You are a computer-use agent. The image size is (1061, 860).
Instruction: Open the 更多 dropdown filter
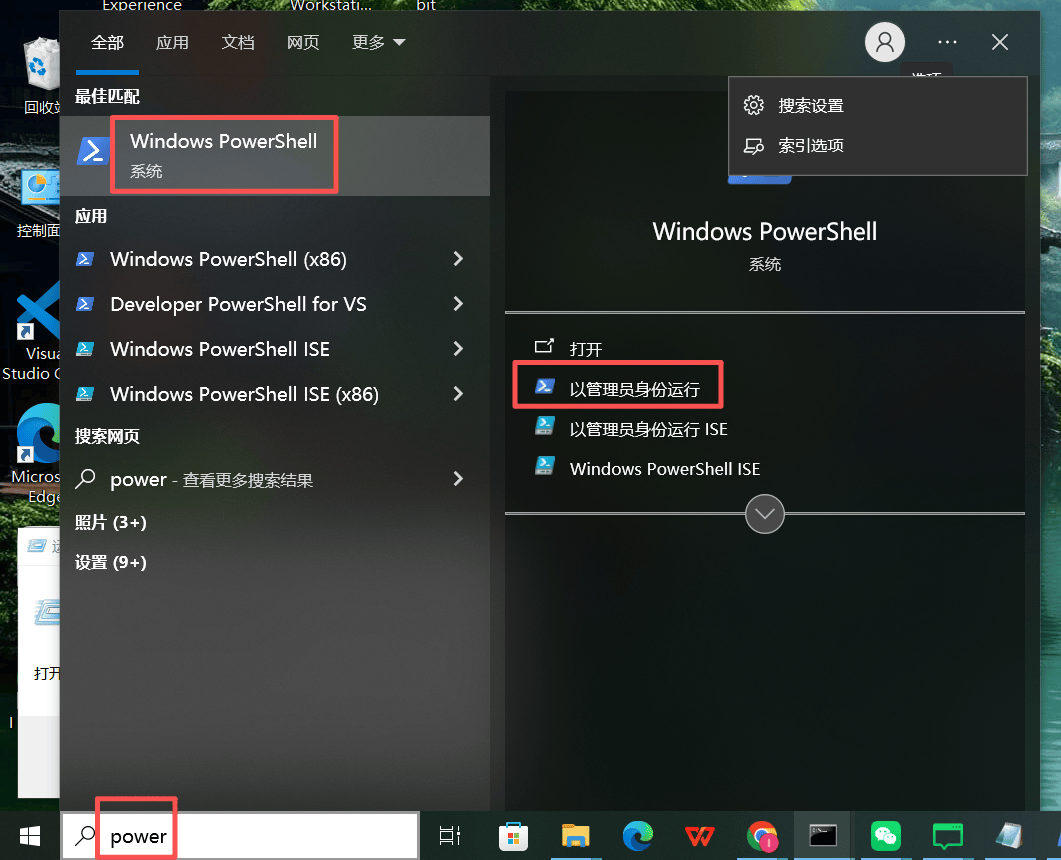378,43
